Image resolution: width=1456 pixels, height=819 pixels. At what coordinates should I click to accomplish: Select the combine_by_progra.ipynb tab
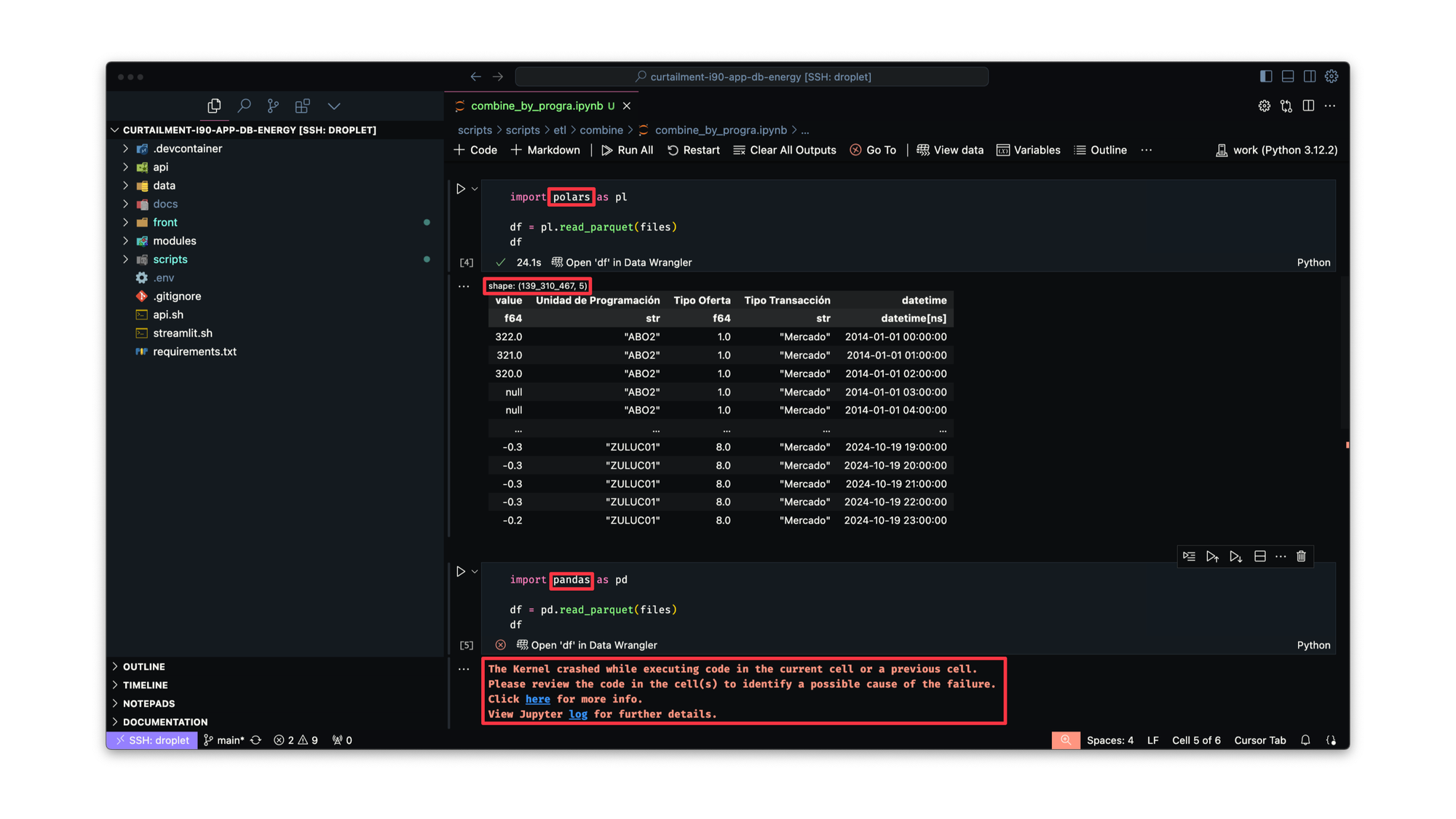(537, 106)
